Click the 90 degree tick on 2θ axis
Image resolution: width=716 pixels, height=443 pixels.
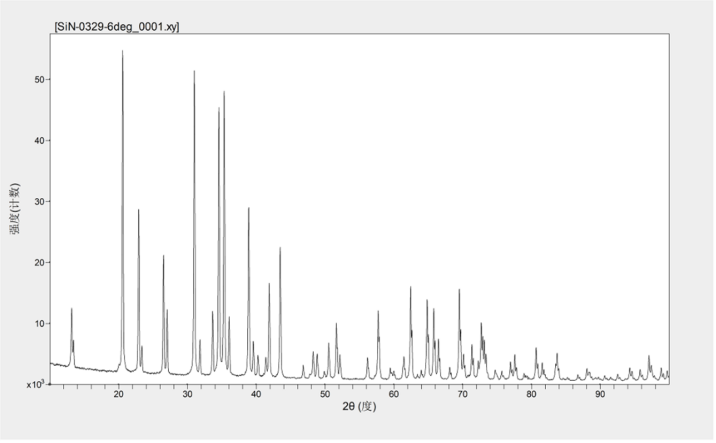click(600, 394)
